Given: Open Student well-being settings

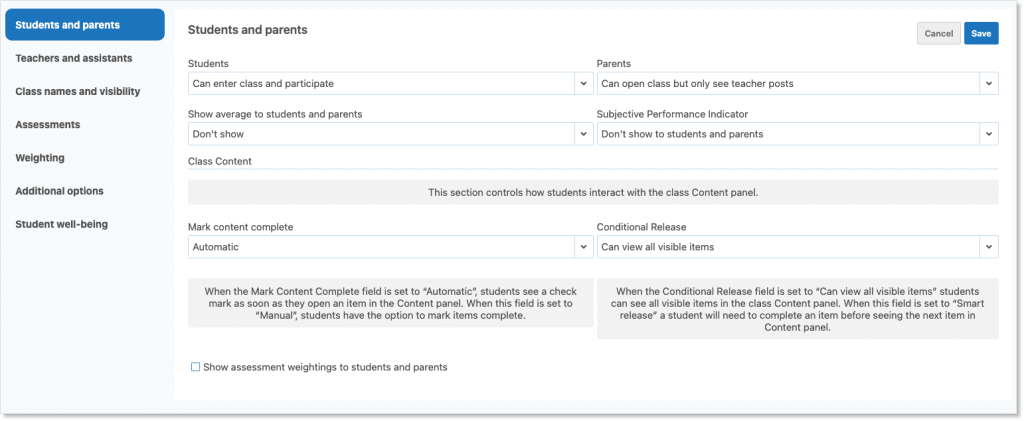Looking at the screenshot, I should (x=61, y=223).
